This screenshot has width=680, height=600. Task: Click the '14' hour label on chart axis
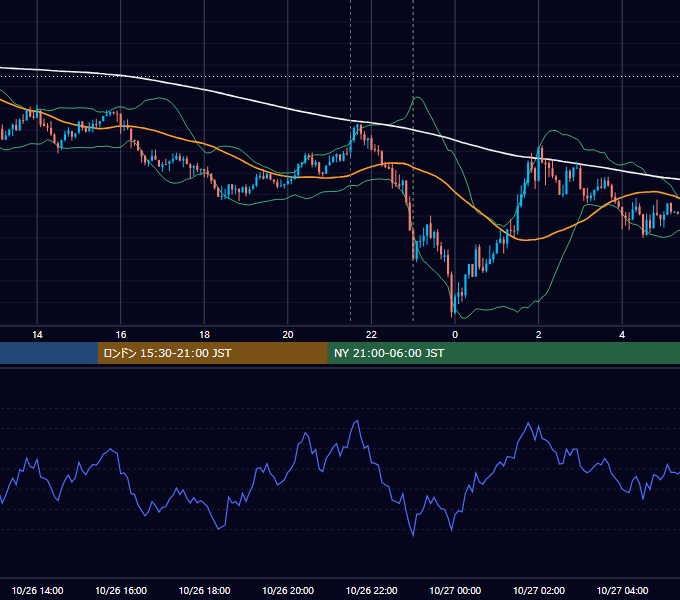click(x=37, y=335)
